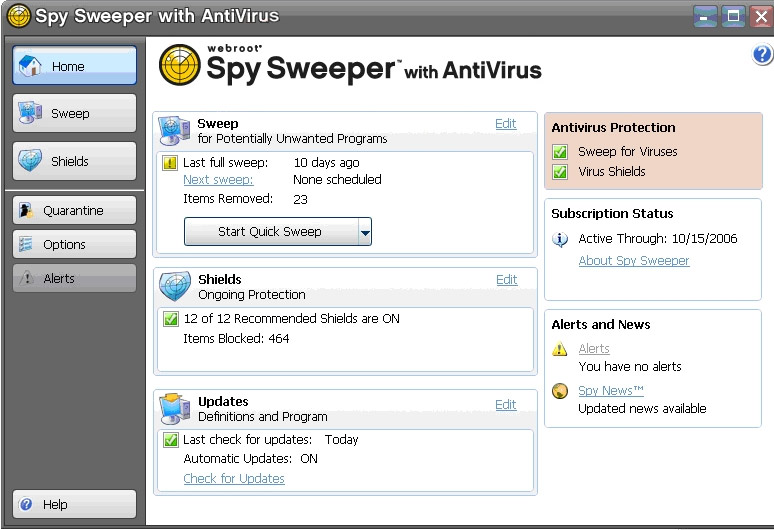
Task: Click the Sweep section computer icon
Action: point(175,131)
